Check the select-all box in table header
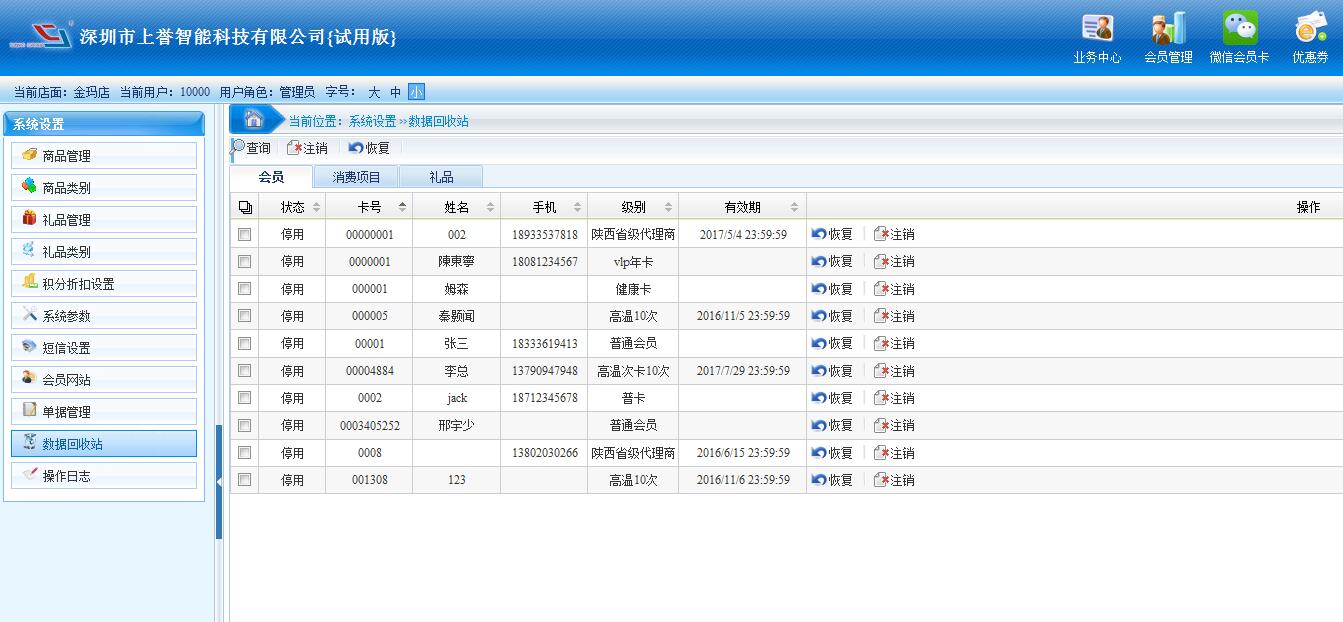This screenshot has height=622, width=1343. tap(245, 207)
